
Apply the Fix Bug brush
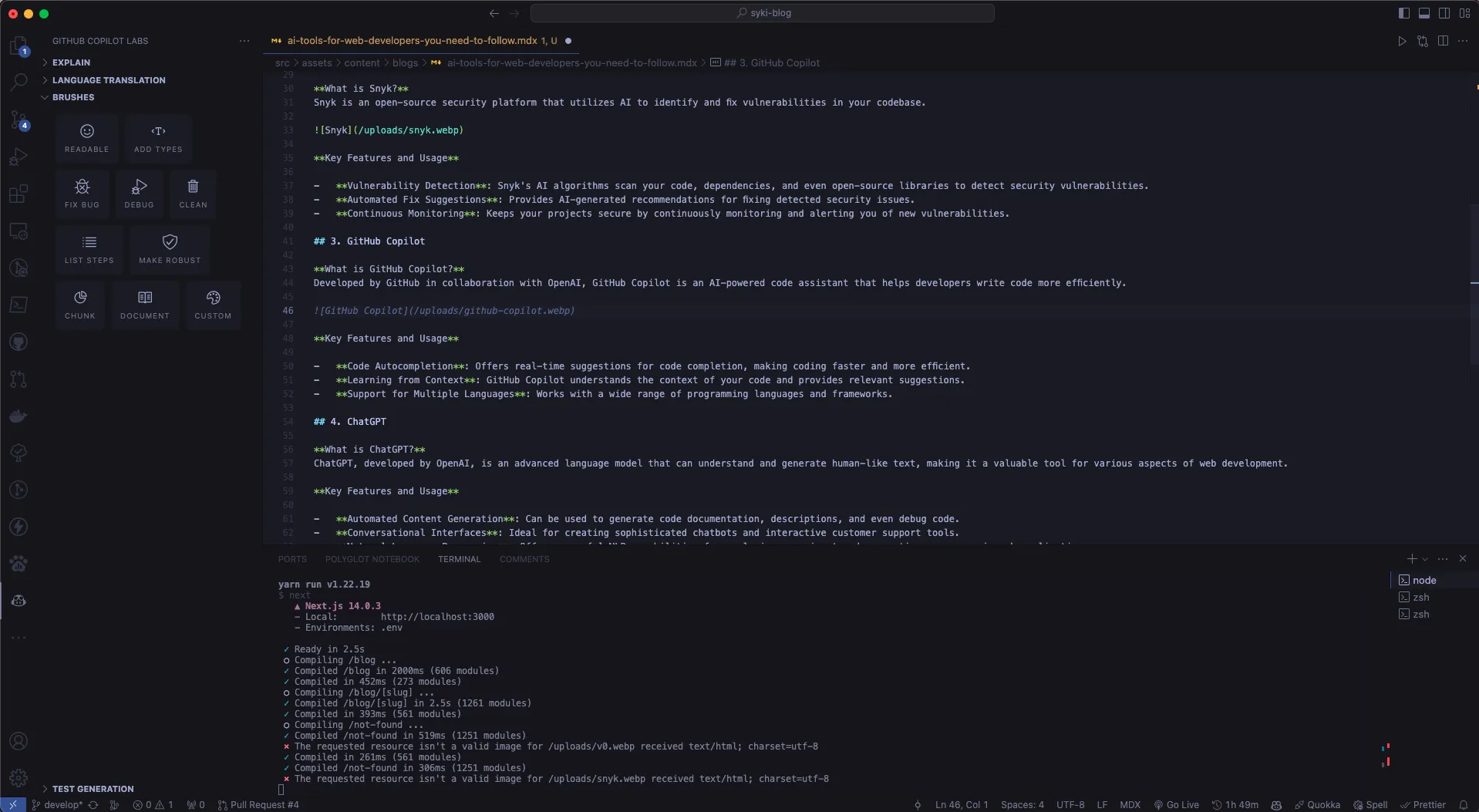tap(82, 194)
